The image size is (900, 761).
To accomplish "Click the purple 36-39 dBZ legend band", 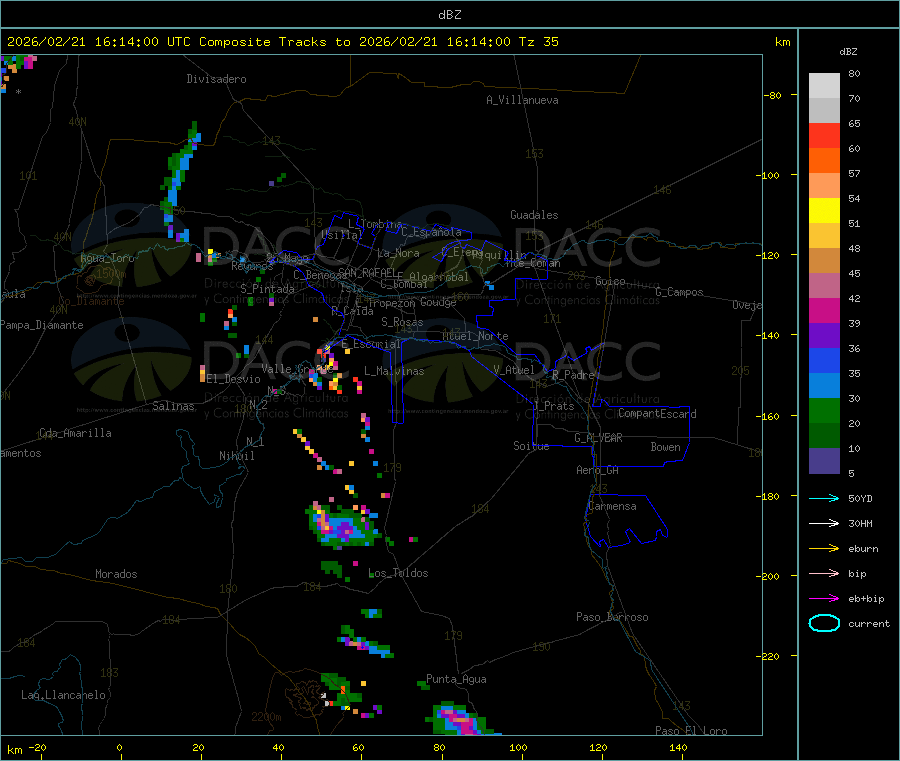I will [824, 336].
